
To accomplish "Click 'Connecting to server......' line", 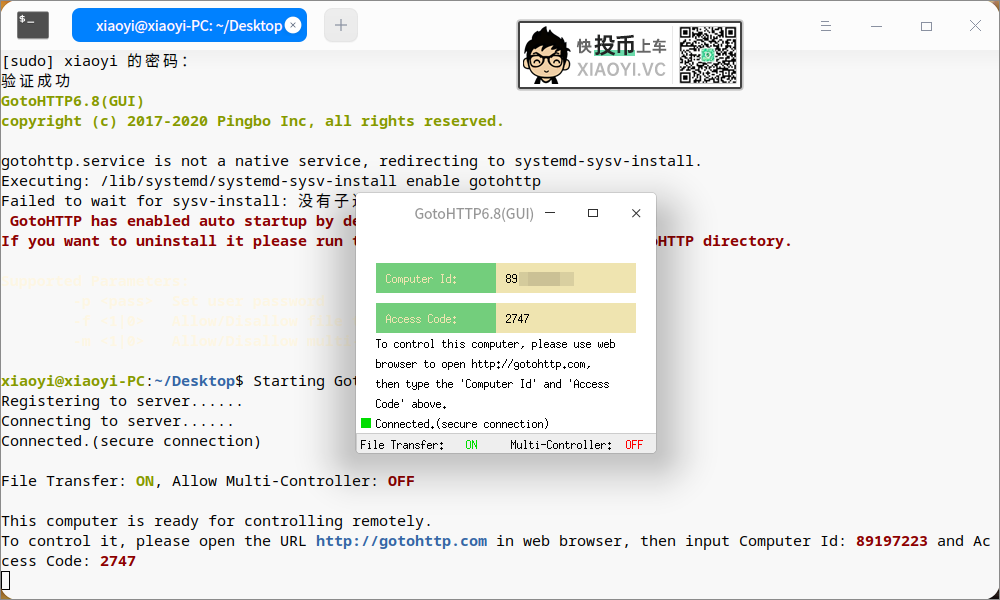I will click(117, 421).
